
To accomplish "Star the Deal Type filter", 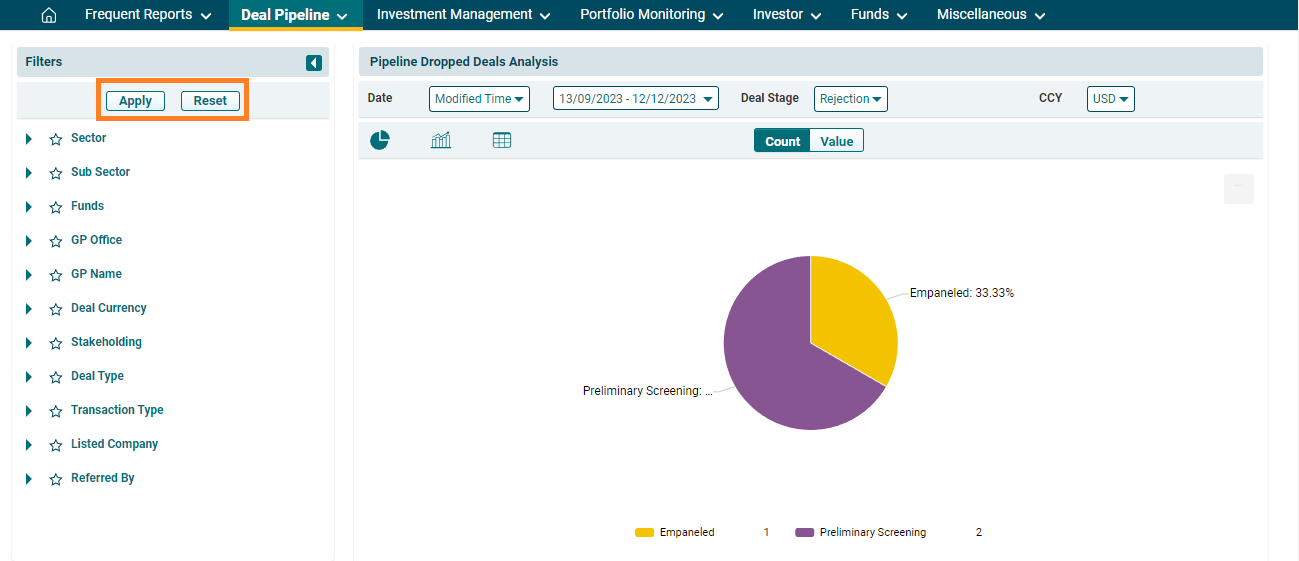I will pos(56,377).
